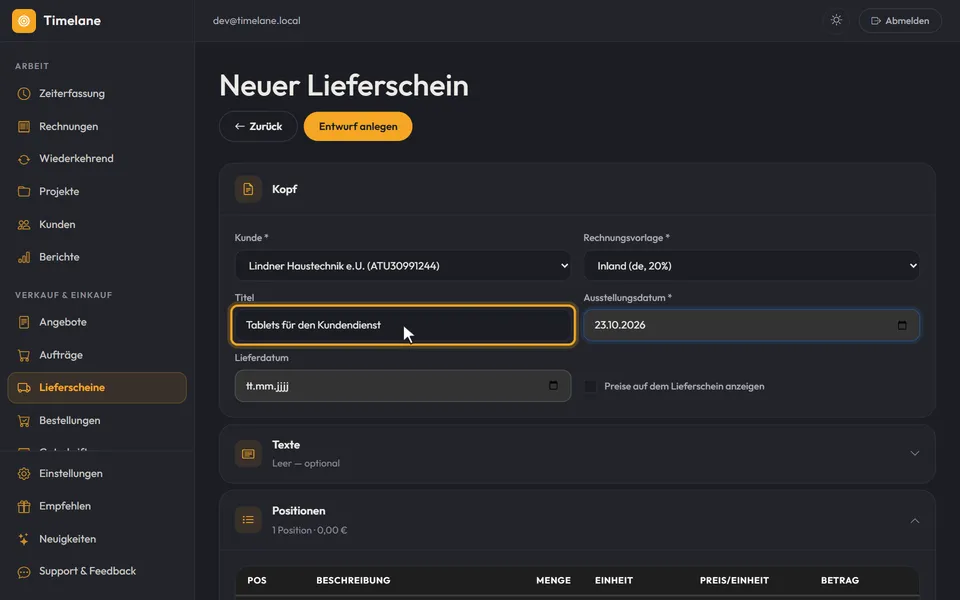Click the Titel input field
The width and height of the screenshot is (960, 600).
[x=403, y=325]
